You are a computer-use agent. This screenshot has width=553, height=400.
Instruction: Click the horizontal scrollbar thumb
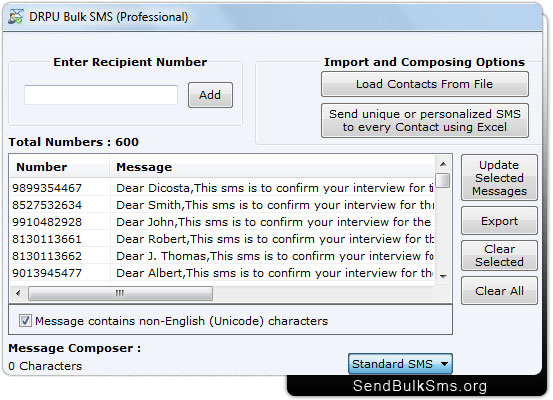120,293
